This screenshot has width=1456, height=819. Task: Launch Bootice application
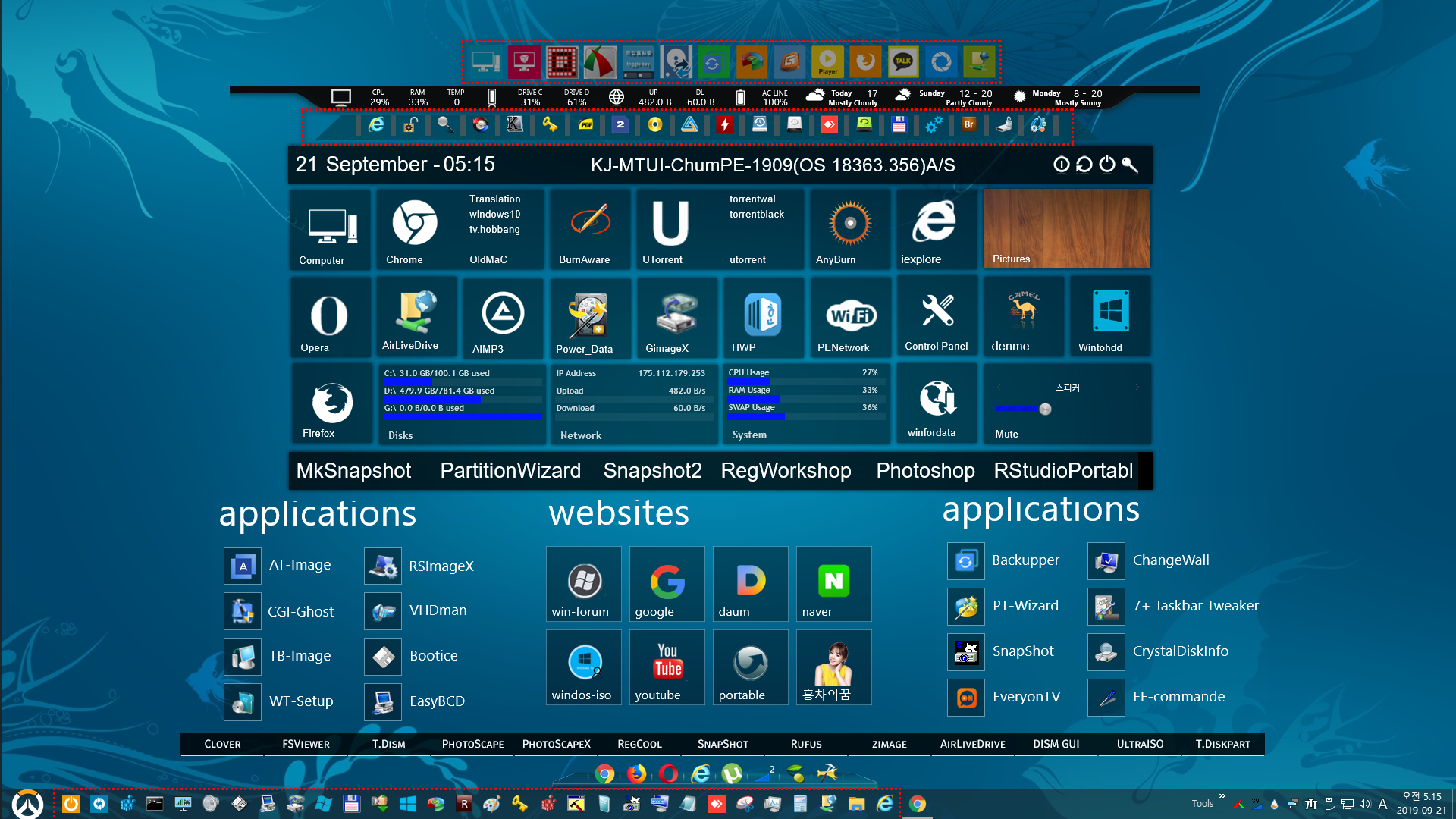tap(412, 657)
